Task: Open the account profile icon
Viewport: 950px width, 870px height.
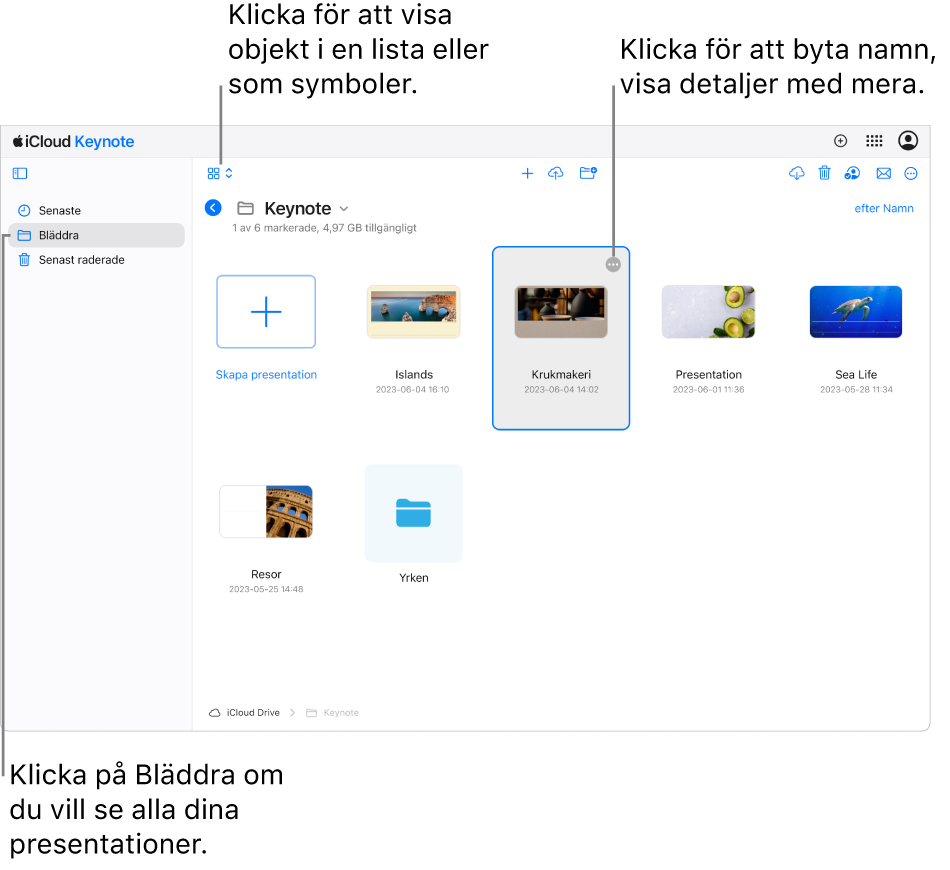Action: click(908, 141)
